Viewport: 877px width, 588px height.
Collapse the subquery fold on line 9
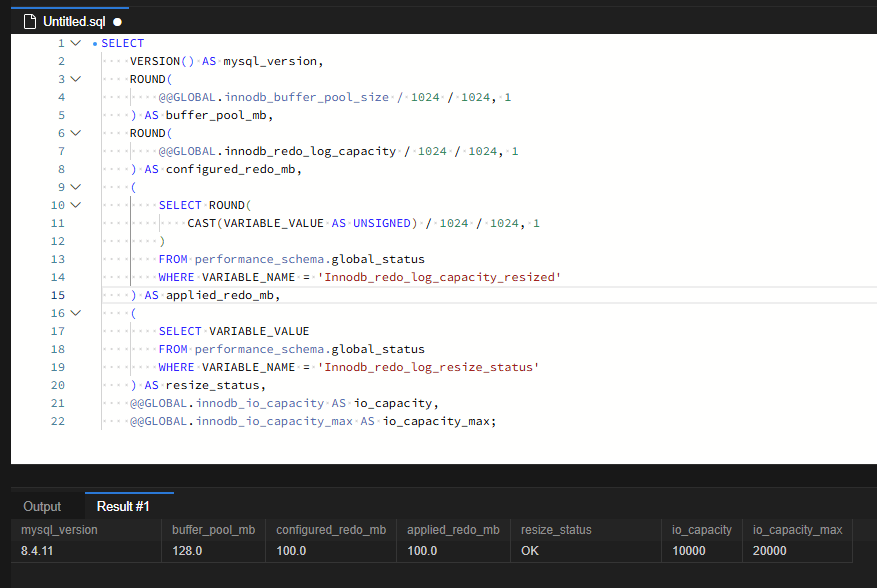76,187
